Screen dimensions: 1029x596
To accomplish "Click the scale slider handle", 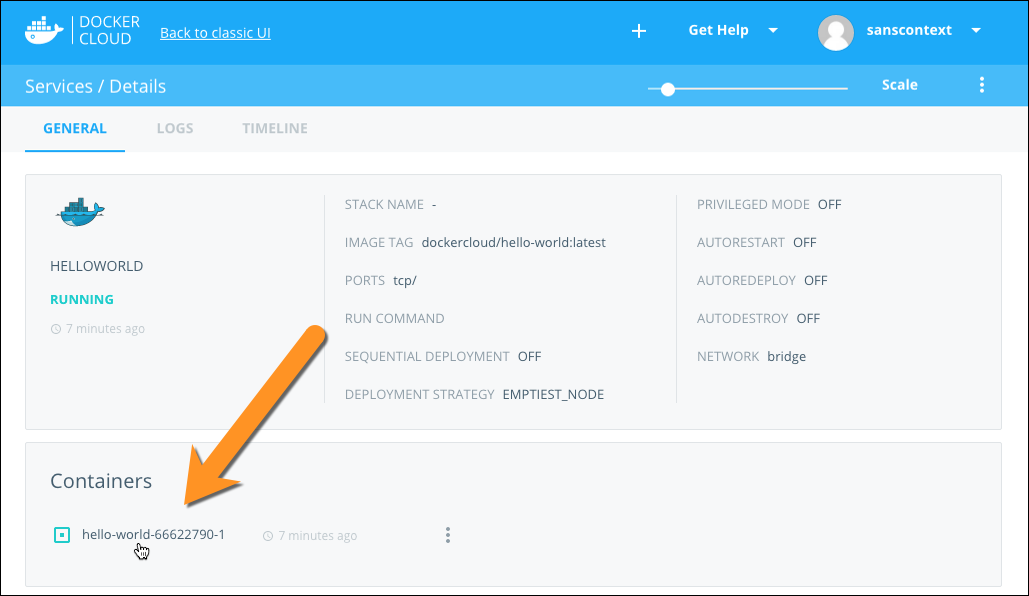I will coord(668,89).
